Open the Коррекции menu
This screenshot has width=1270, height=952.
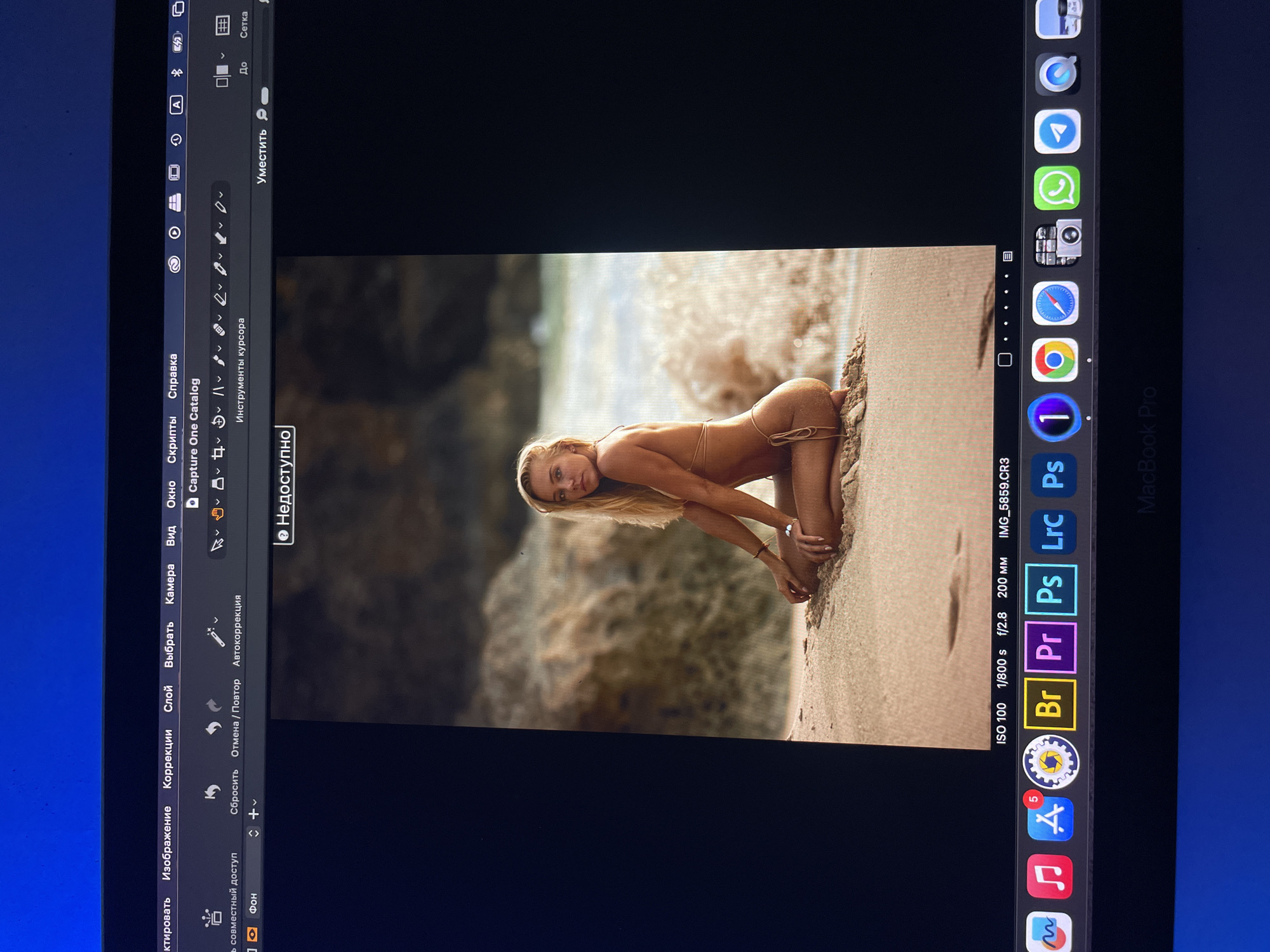point(168,759)
